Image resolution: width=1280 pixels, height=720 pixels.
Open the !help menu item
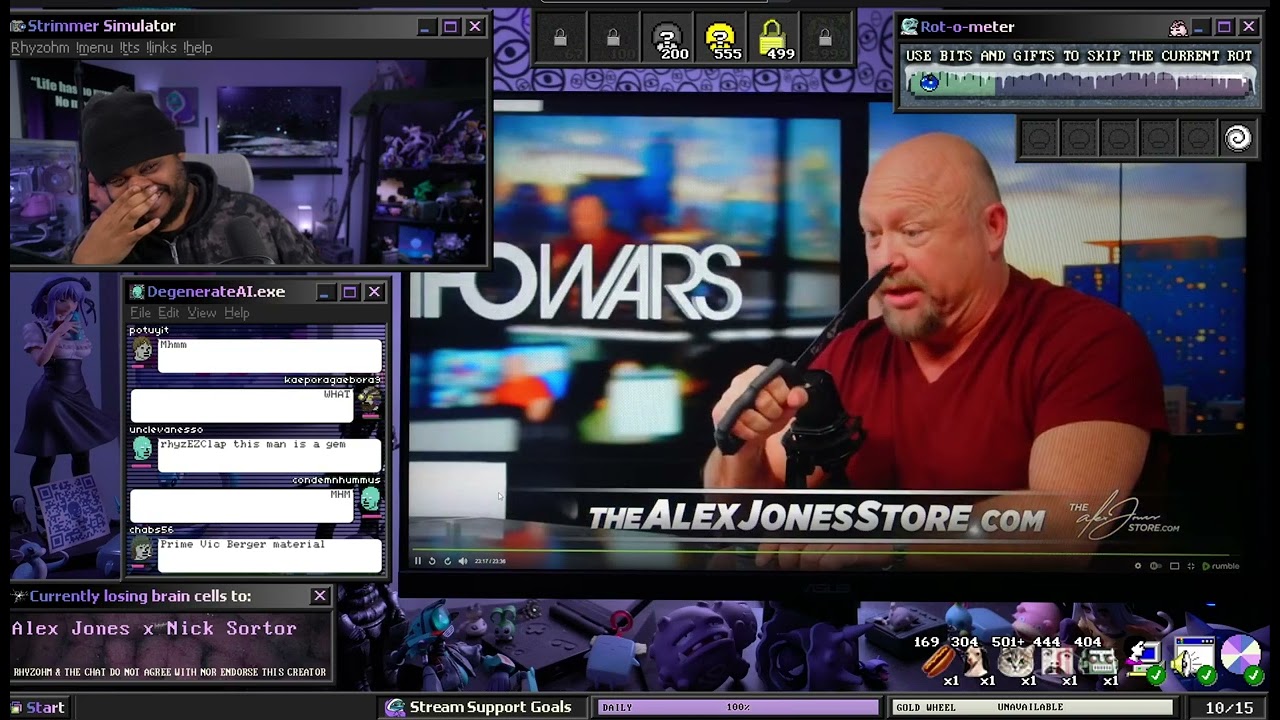197,47
